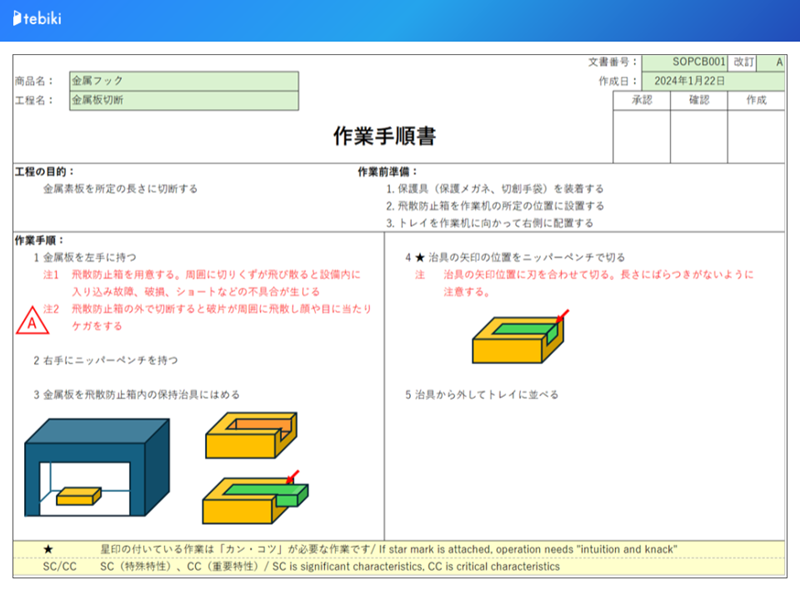Select the creation date cell 2024年1月22日
Image resolution: width=800 pixels, height=593 pixels.
coord(713,81)
